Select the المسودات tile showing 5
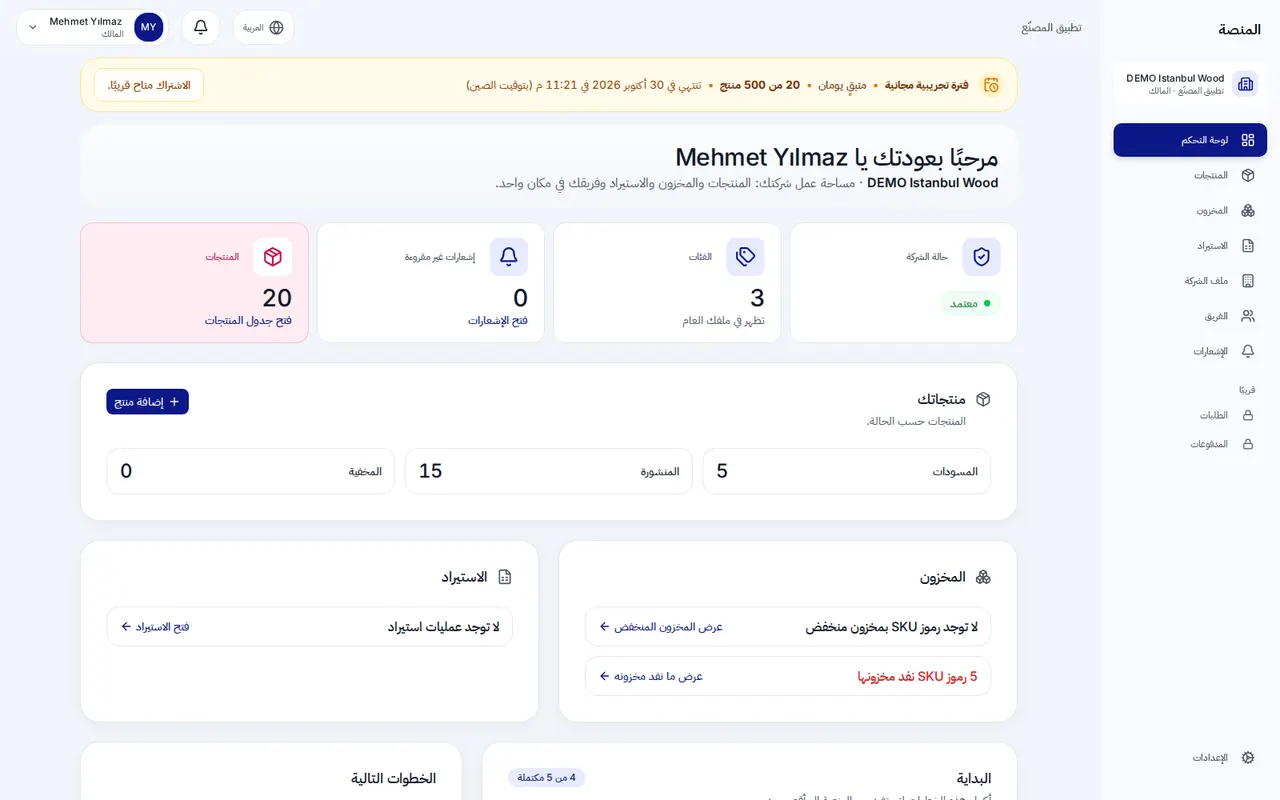 pos(847,471)
